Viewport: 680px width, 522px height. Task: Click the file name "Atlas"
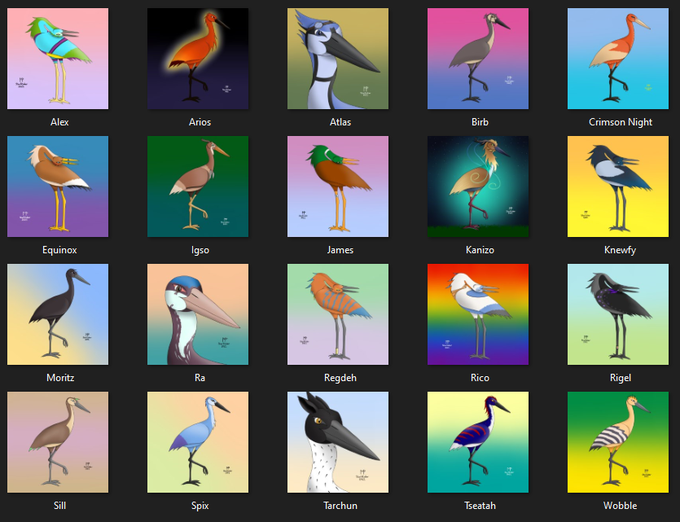tap(340, 122)
